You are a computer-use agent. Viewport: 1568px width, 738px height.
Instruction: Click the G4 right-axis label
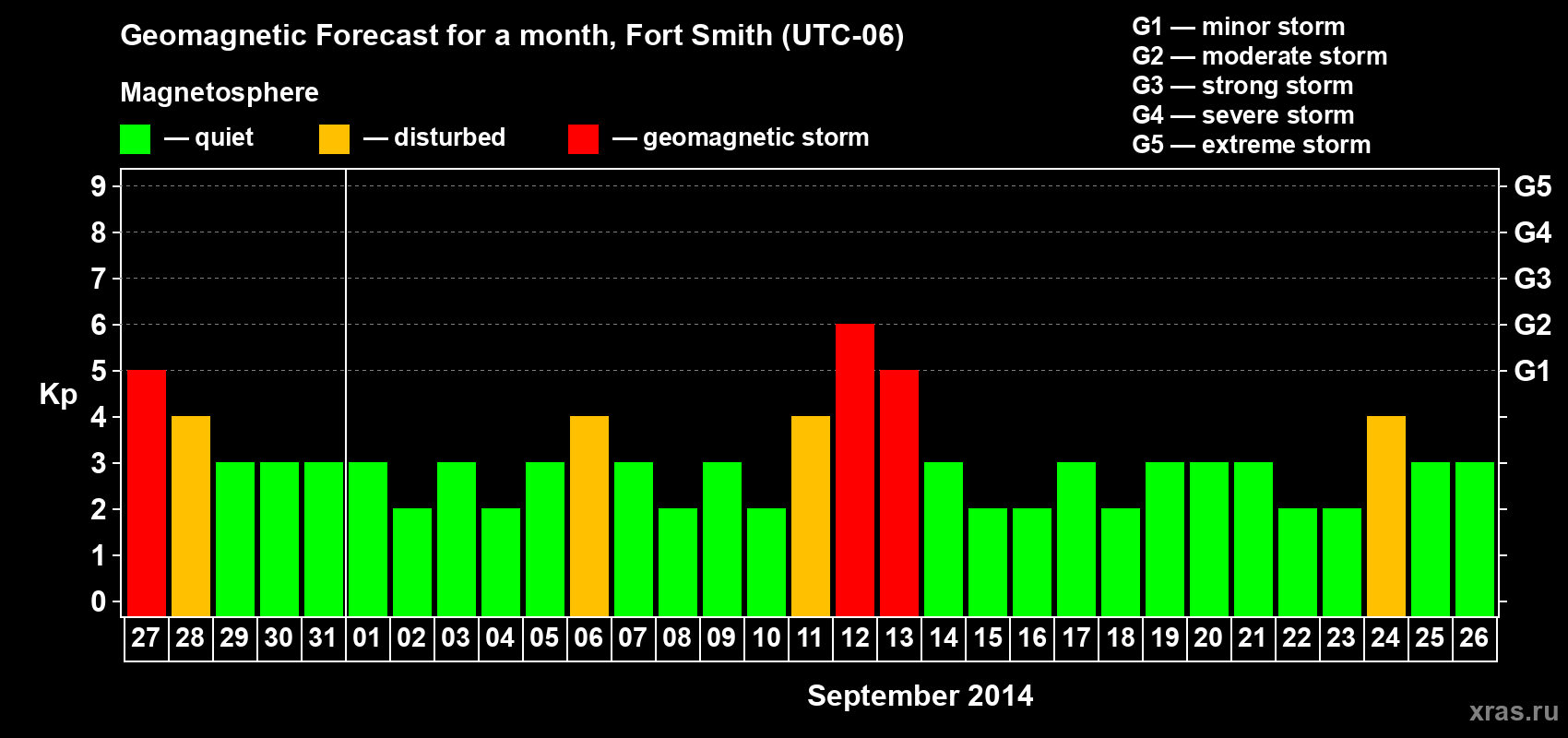[1533, 232]
